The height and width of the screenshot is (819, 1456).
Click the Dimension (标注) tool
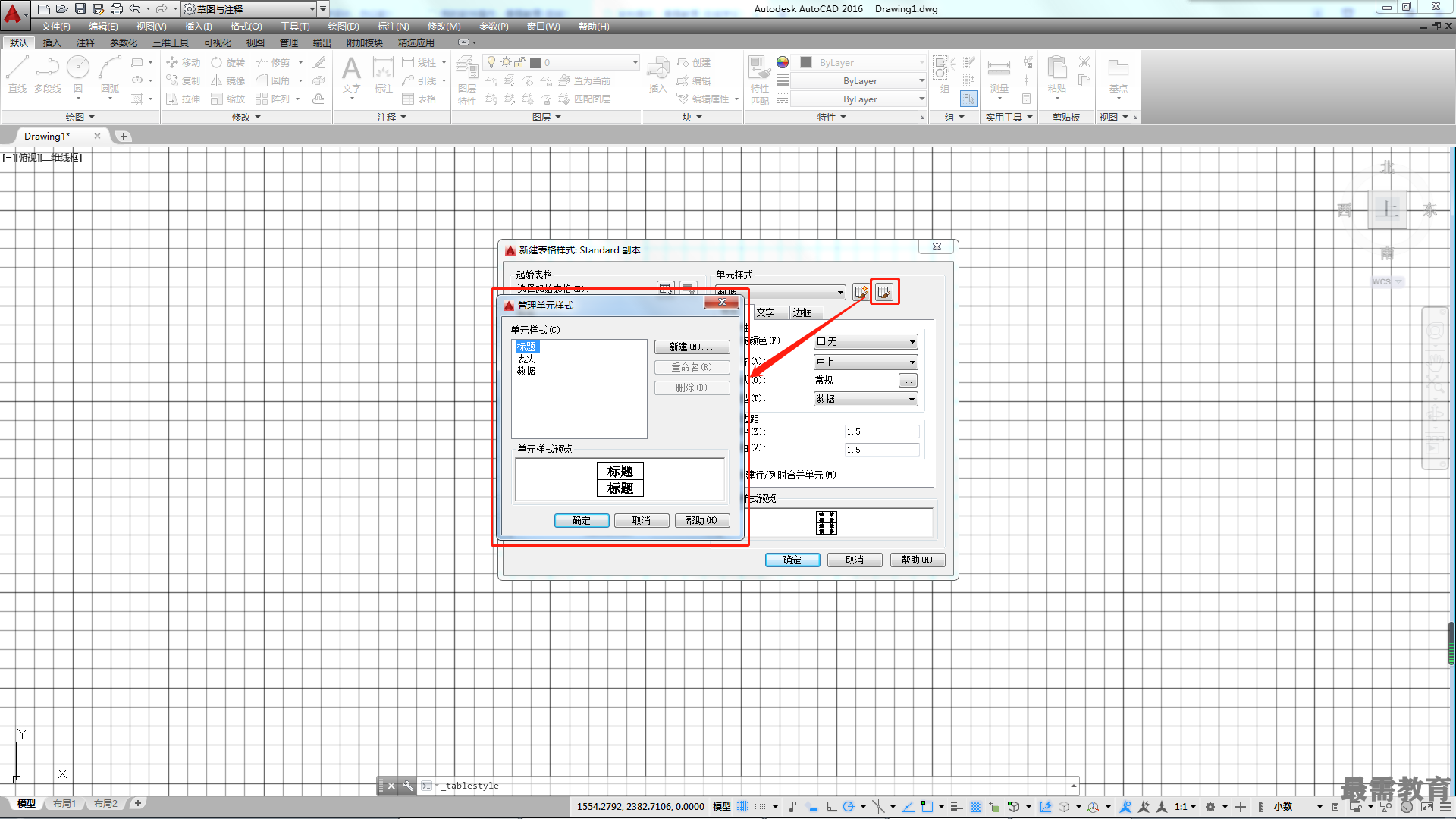point(383,74)
